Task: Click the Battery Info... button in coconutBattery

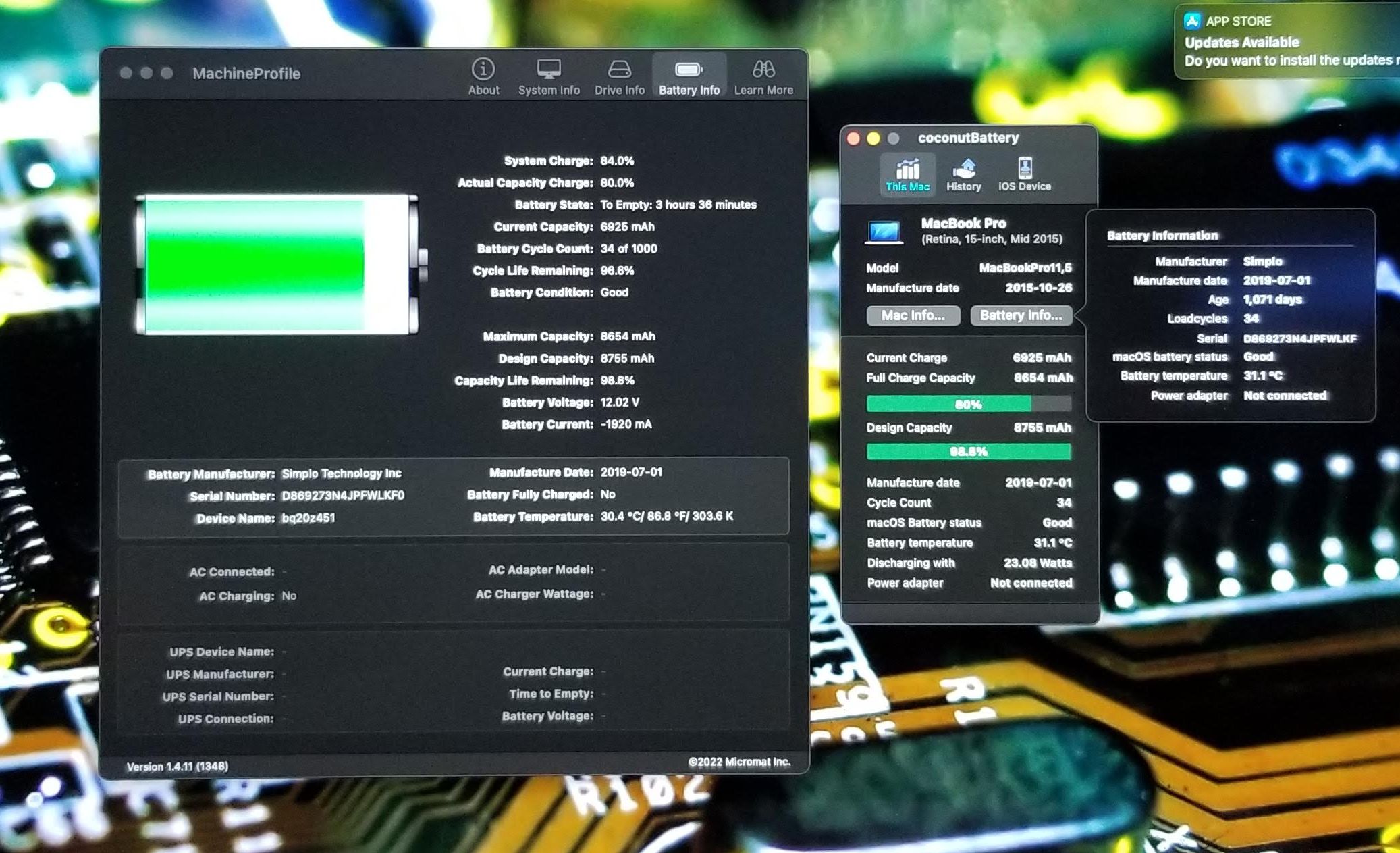Action: (1021, 315)
